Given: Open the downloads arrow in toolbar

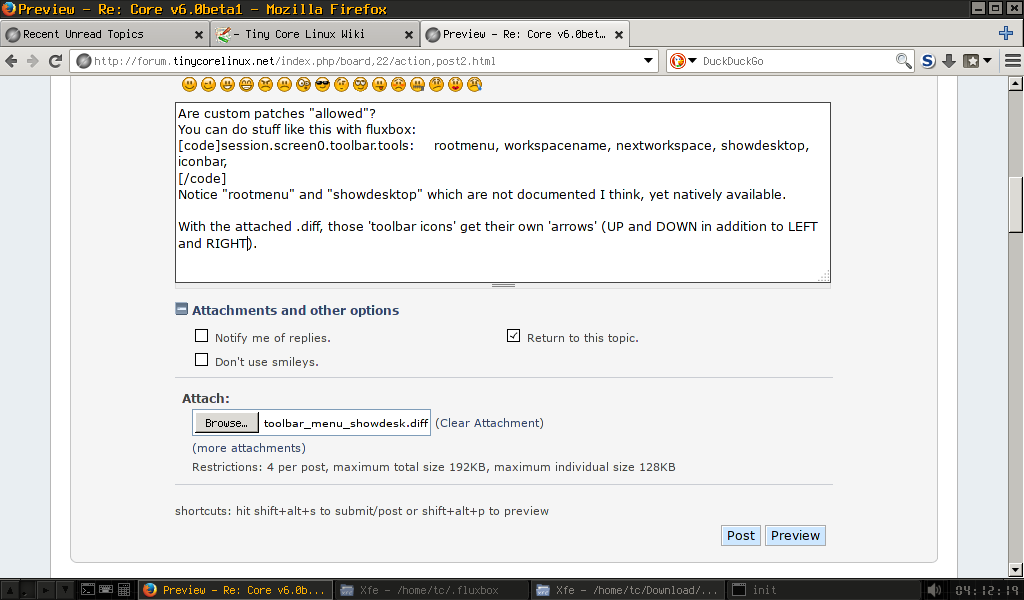Looking at the screenshot, I should pos(949,61).
